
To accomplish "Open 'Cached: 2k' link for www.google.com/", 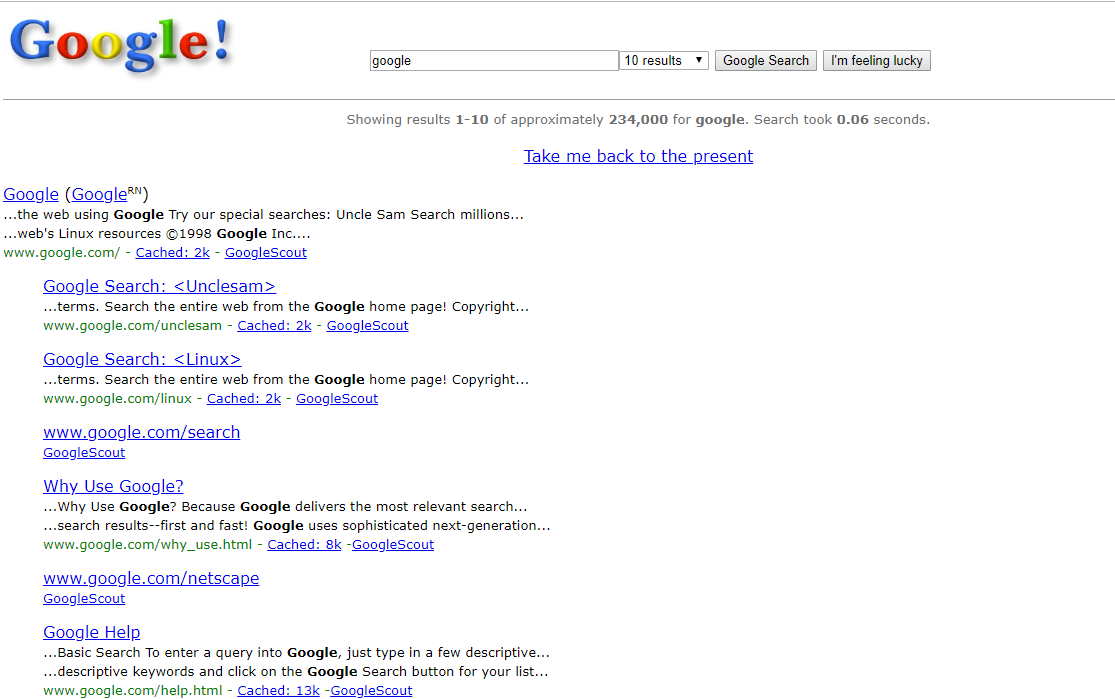I will pos(173,252).
